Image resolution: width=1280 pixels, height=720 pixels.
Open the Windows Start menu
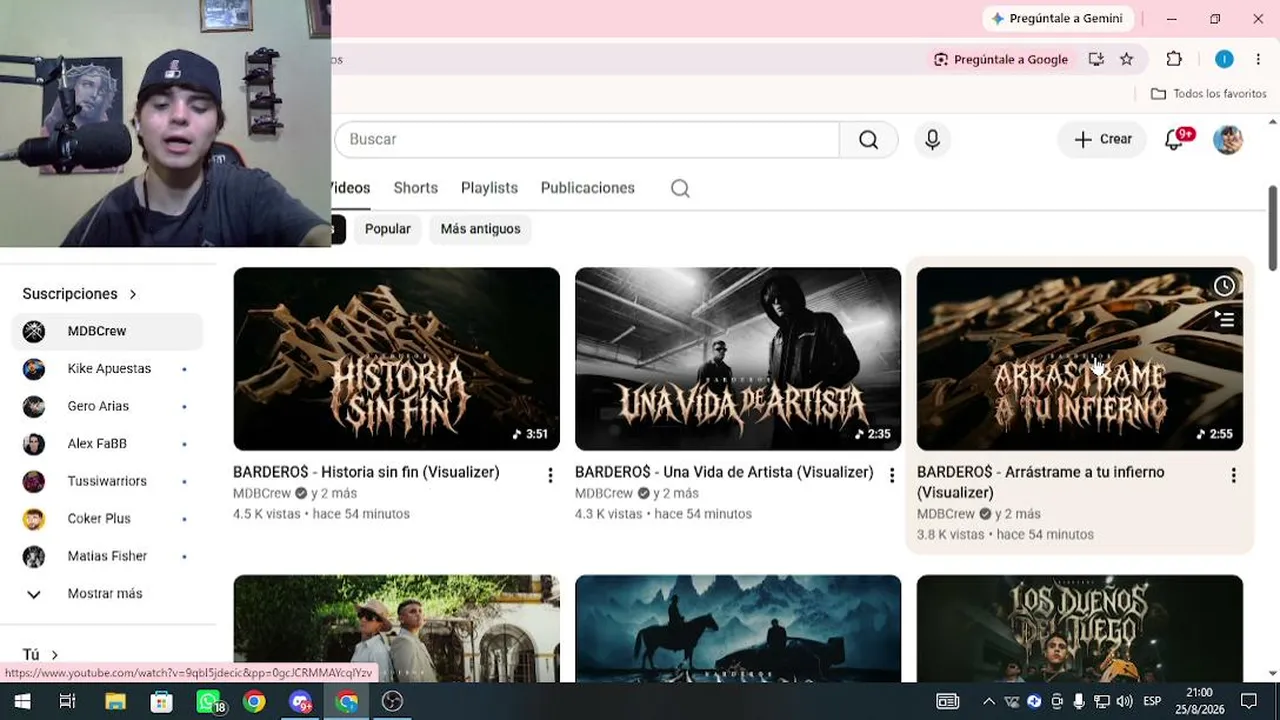point(22,702)
